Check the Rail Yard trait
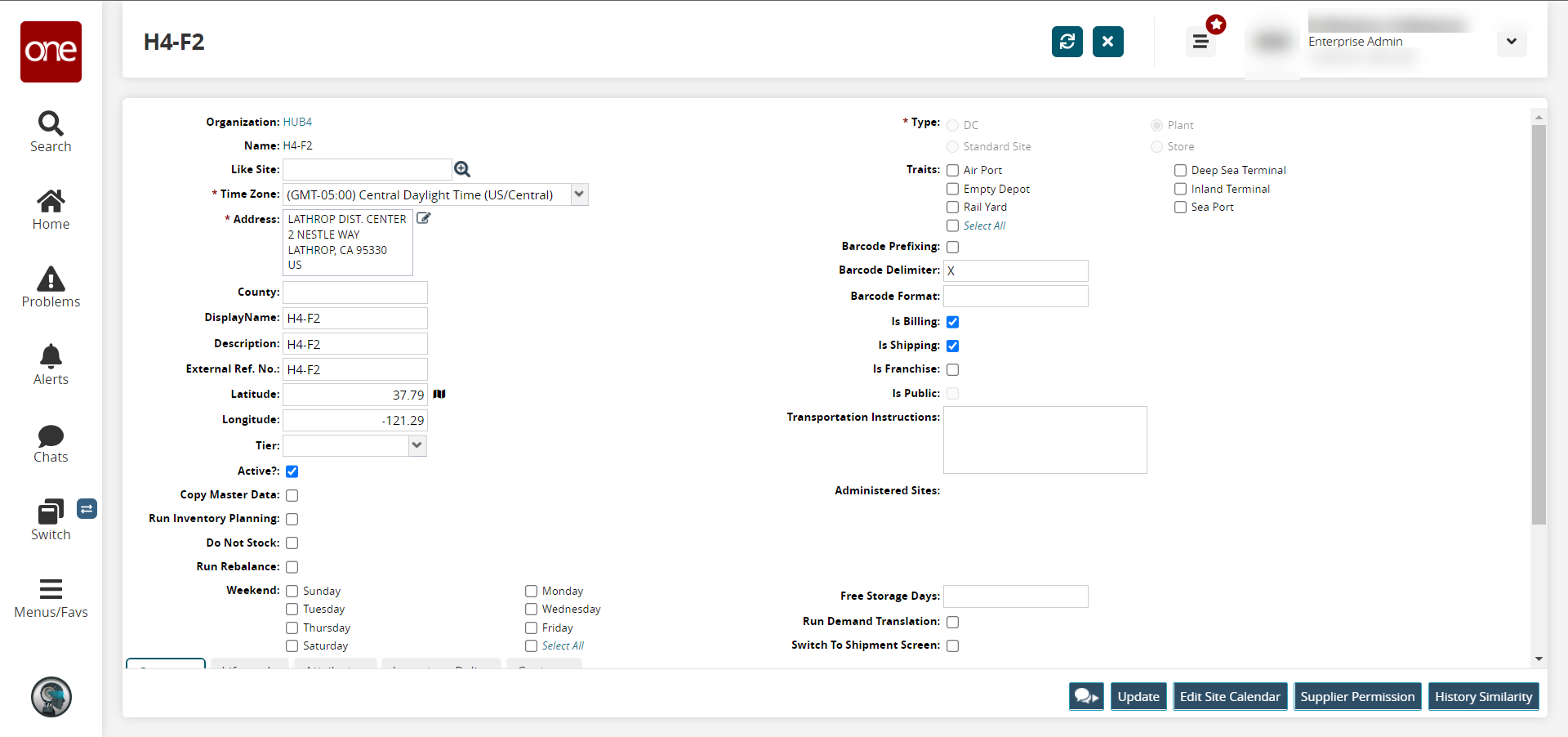This screenshot has width=1568, height=737. 952,208
